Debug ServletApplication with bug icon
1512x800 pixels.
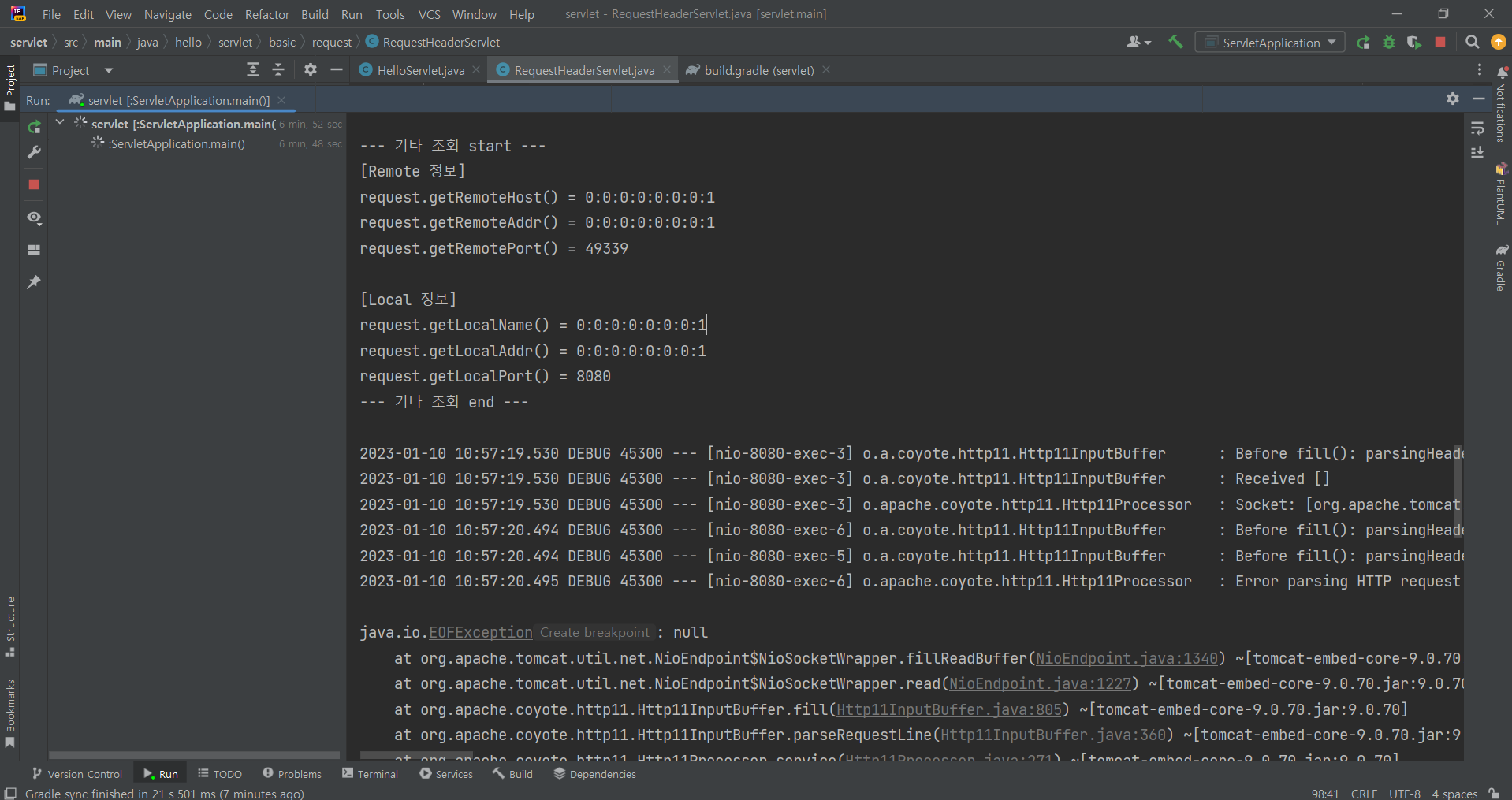point(1389,43)
